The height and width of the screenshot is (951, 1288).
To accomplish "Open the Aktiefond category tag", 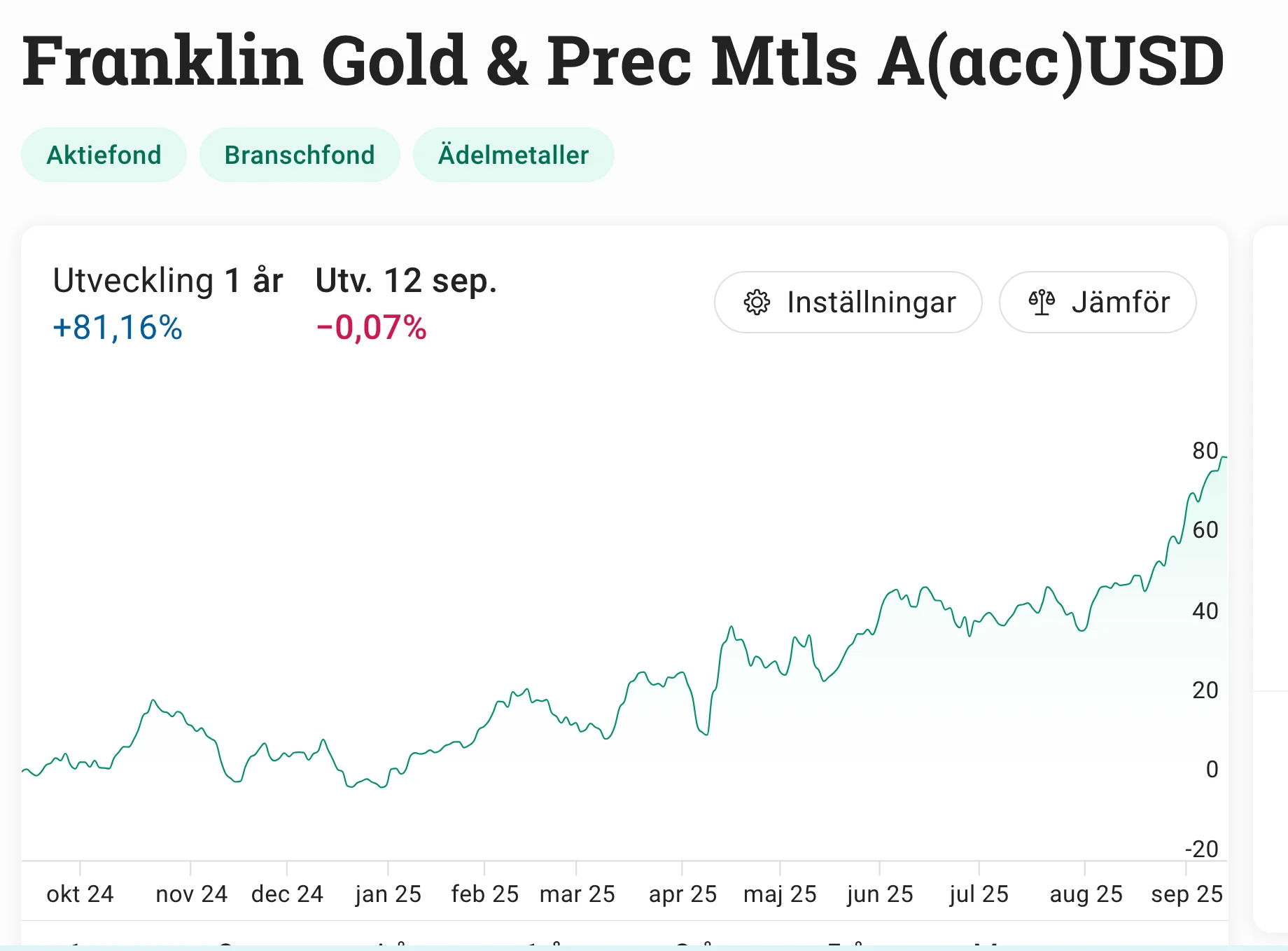I will 104,155.
